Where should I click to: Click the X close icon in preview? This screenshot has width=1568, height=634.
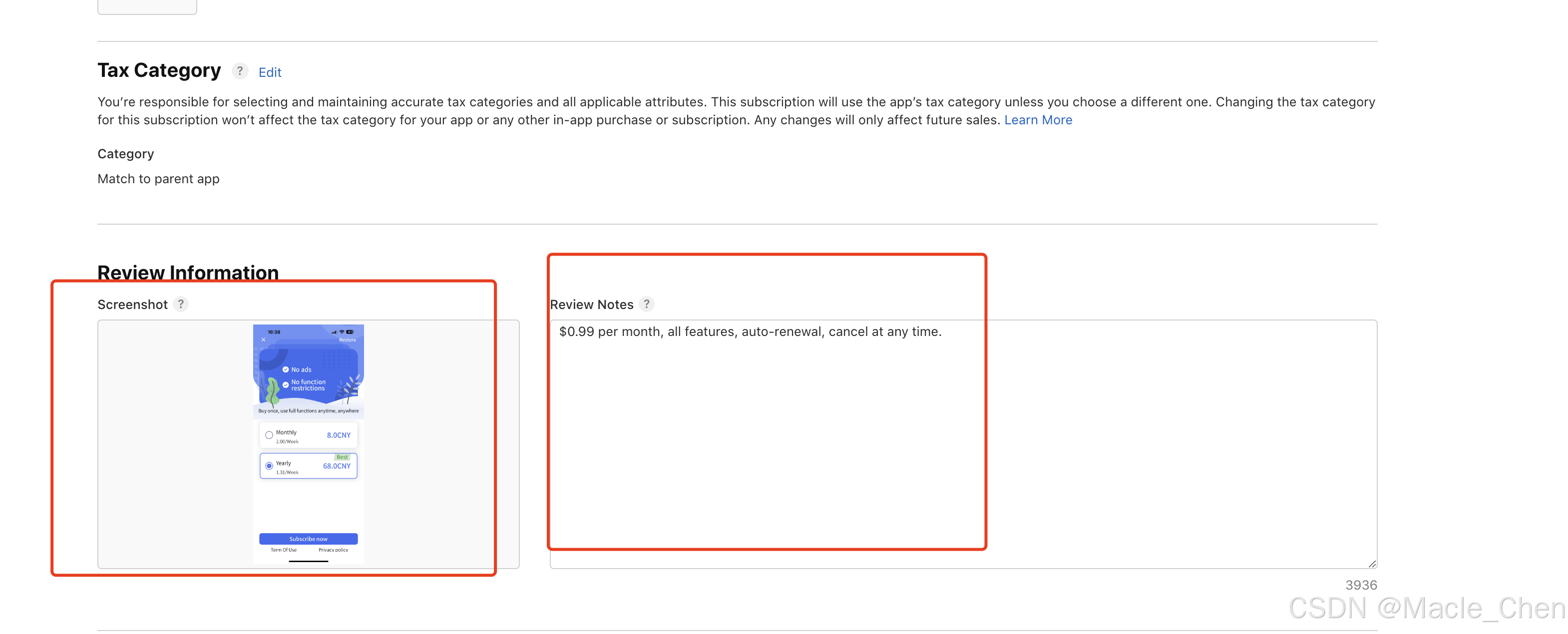(x=264, y=339)
